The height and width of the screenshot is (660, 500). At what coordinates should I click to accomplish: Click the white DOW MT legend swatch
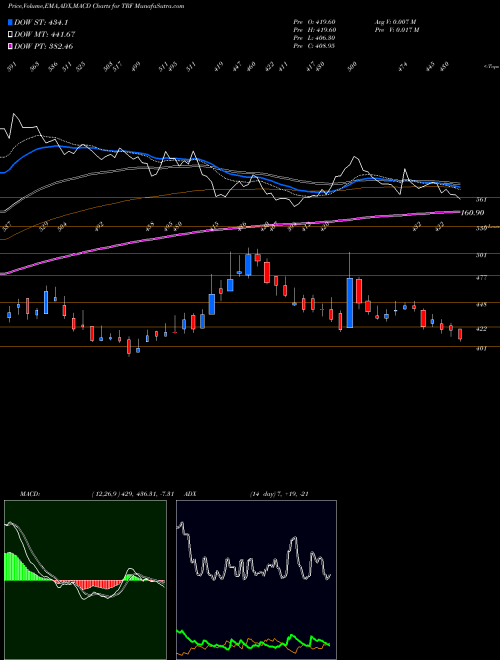[x=10, y=34]
